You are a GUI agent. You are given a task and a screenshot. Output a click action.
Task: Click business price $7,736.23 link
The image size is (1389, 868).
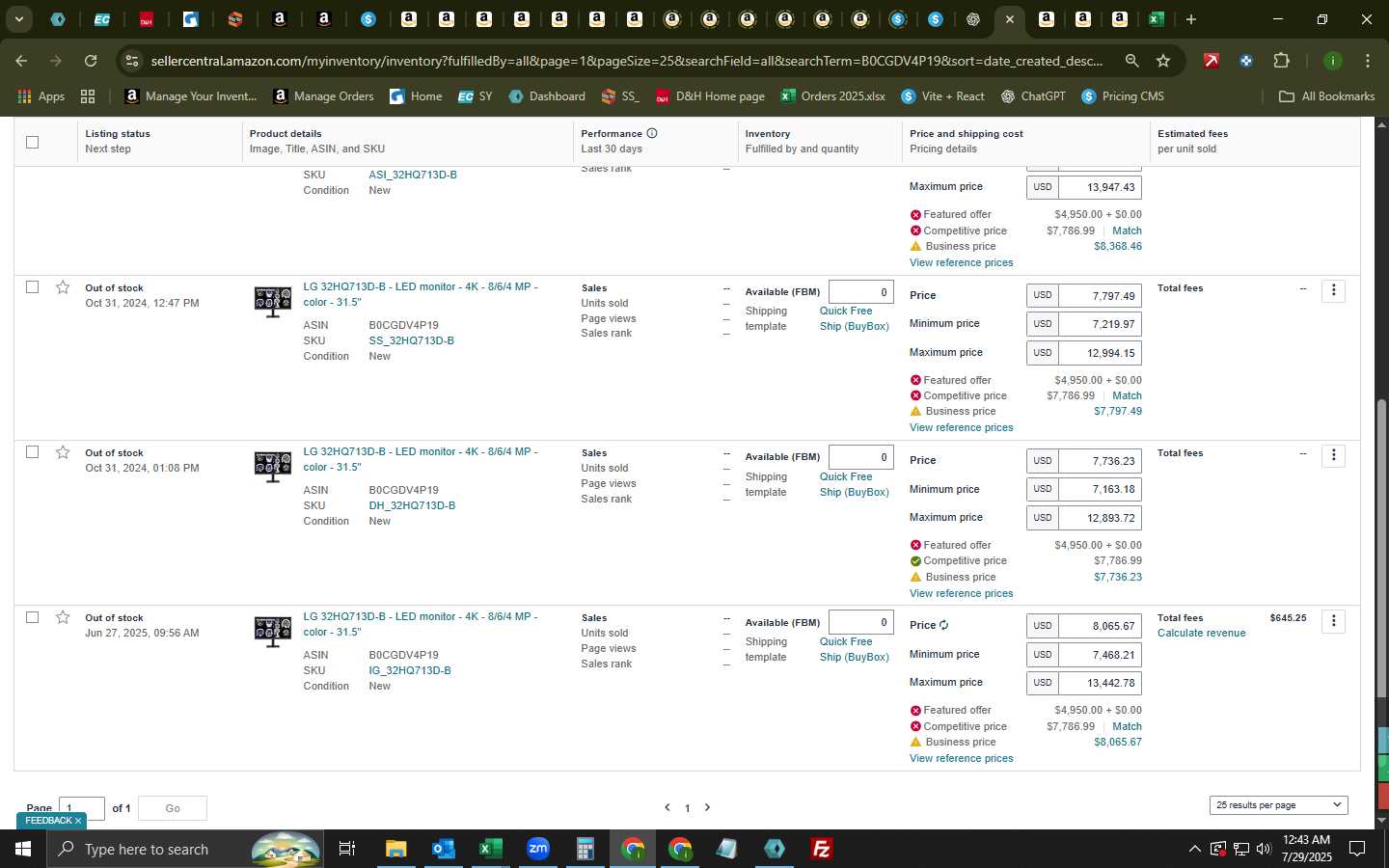pos(1118,577)
